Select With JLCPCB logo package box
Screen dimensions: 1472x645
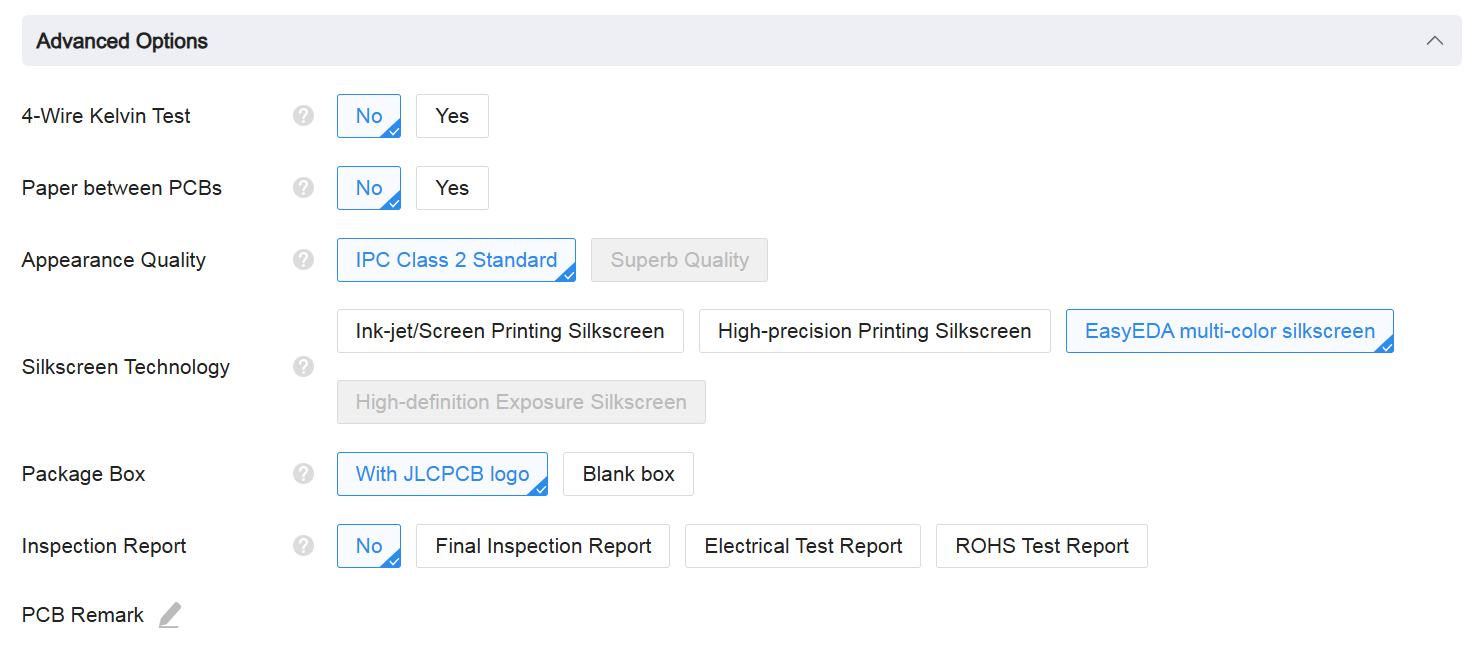point(442,474)
